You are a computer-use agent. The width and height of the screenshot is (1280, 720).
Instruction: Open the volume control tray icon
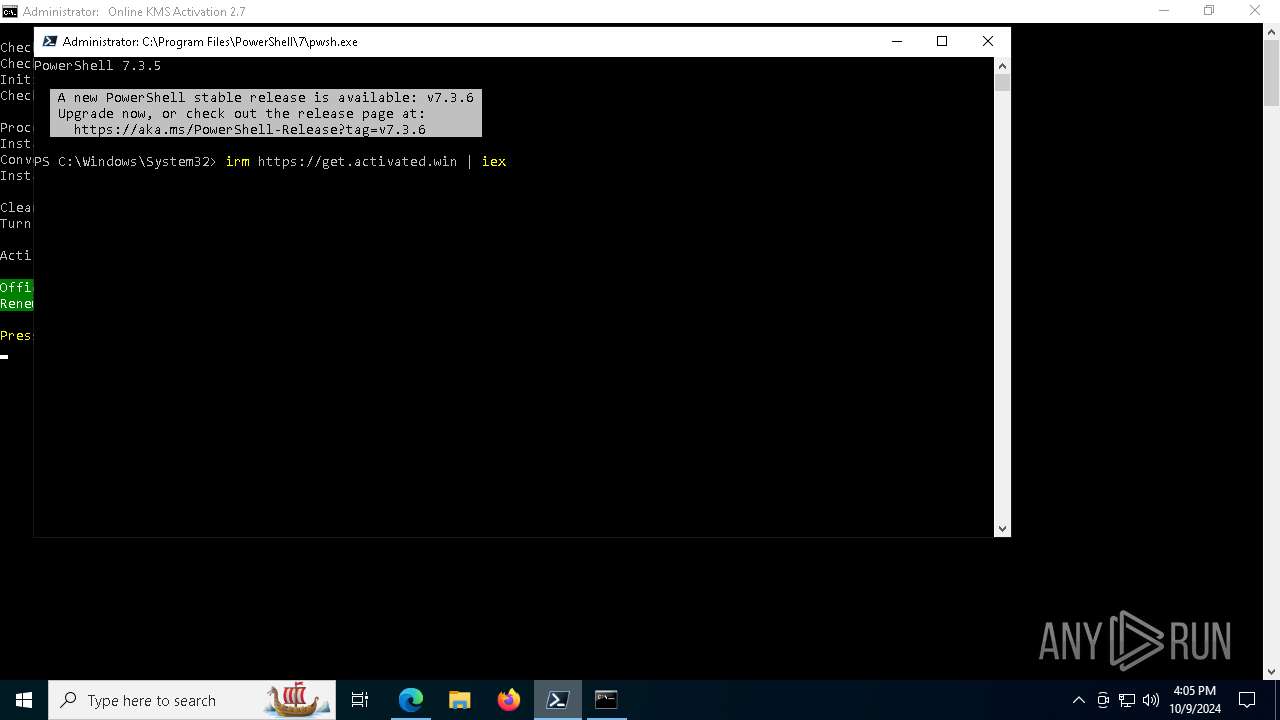(1151, 700)
